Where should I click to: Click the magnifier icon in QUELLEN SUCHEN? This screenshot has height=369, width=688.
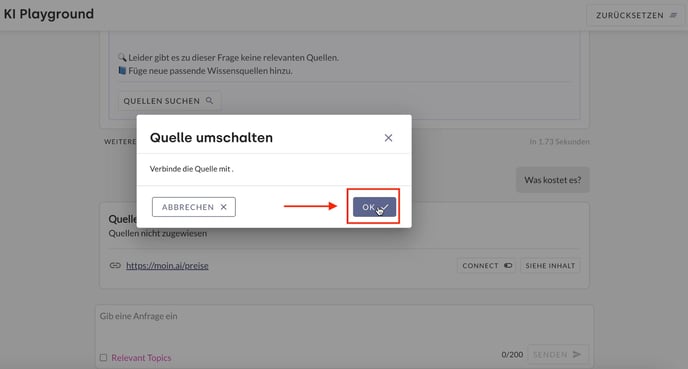[x=210, y=100]
